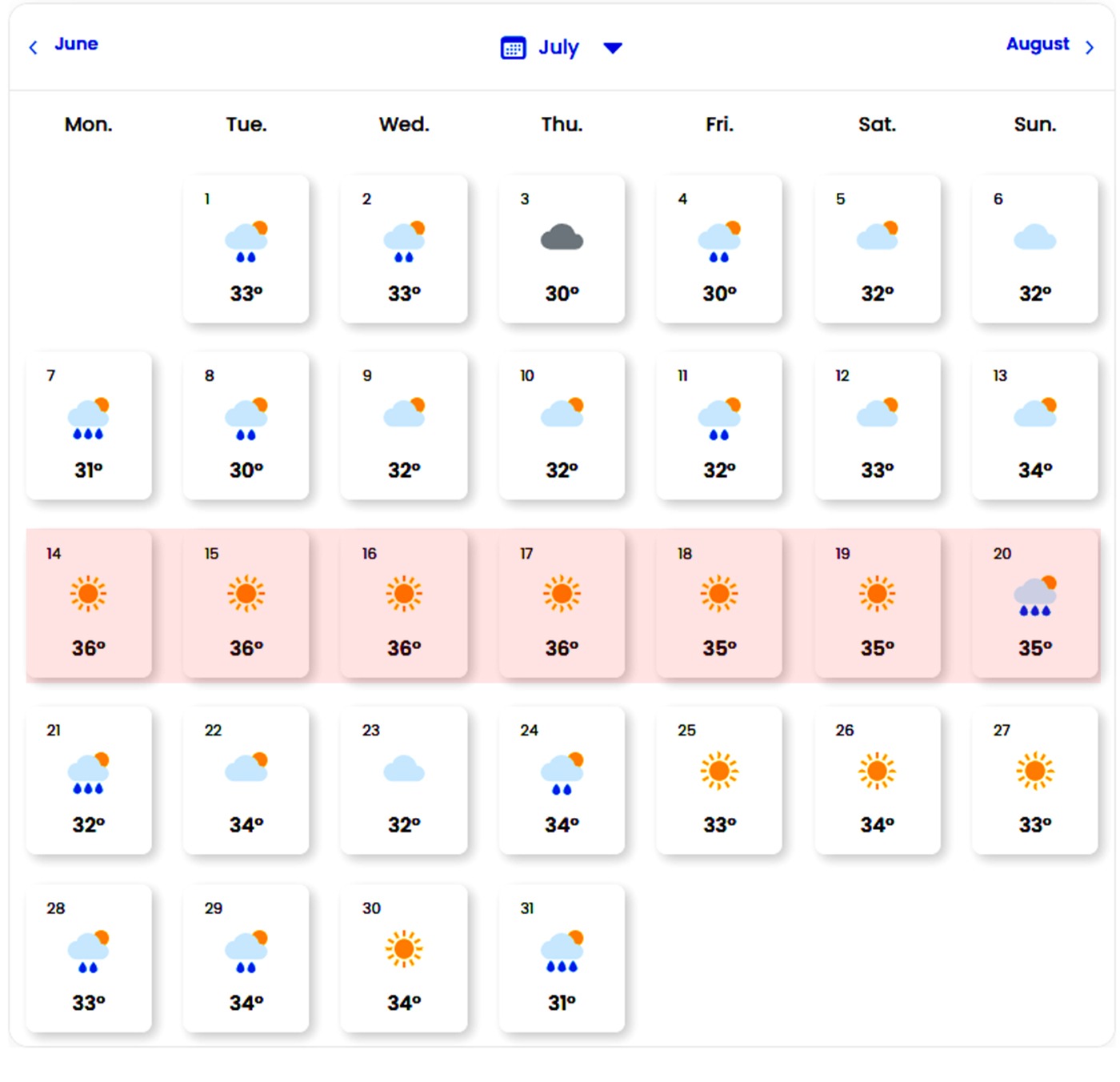Image resolution: width=1120 pixels, height=1082 pixels.
Task: Go to the previous month June
Action: (x=76, y=44)
